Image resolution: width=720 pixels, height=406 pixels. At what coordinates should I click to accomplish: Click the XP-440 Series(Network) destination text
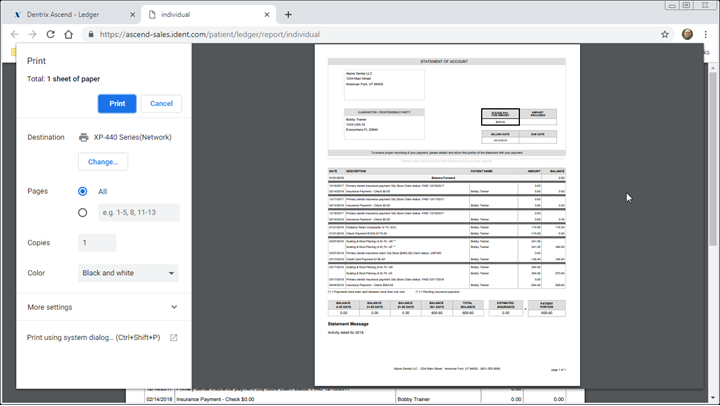pyautogui.click(x=133, y=137)
